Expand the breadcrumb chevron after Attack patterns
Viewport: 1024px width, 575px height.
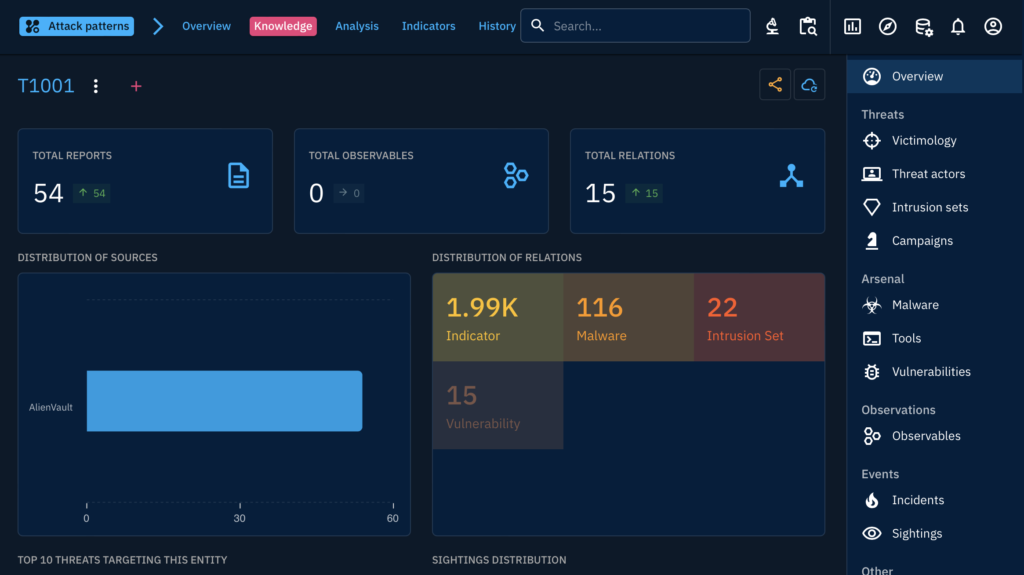158,26
